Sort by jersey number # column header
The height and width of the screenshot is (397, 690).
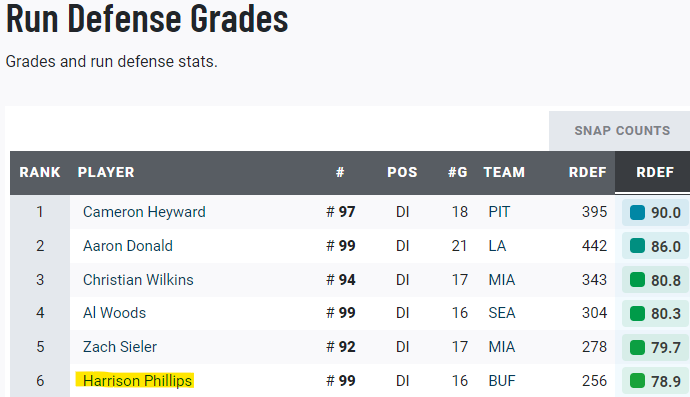(340, 172)
